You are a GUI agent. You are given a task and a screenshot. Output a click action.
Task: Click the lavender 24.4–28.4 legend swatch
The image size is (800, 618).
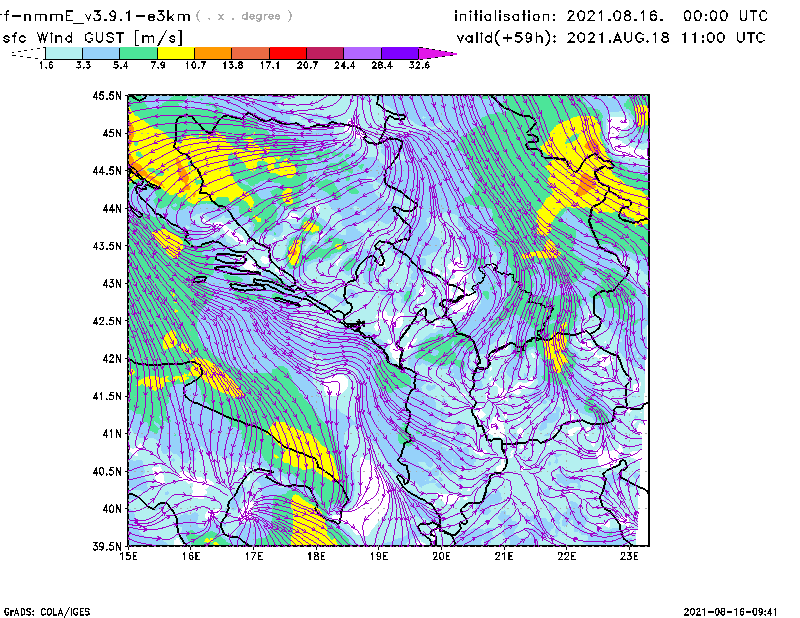click(362, 53)
